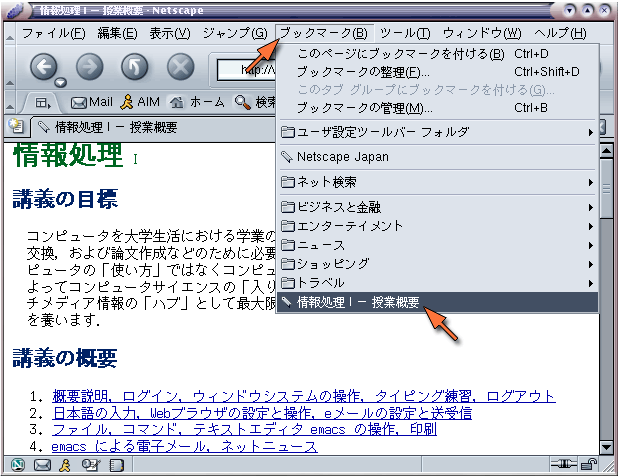The image size is (618, 476).
Task: Open a new tab with the new-tab icon
Action: [x=16, y=126]
